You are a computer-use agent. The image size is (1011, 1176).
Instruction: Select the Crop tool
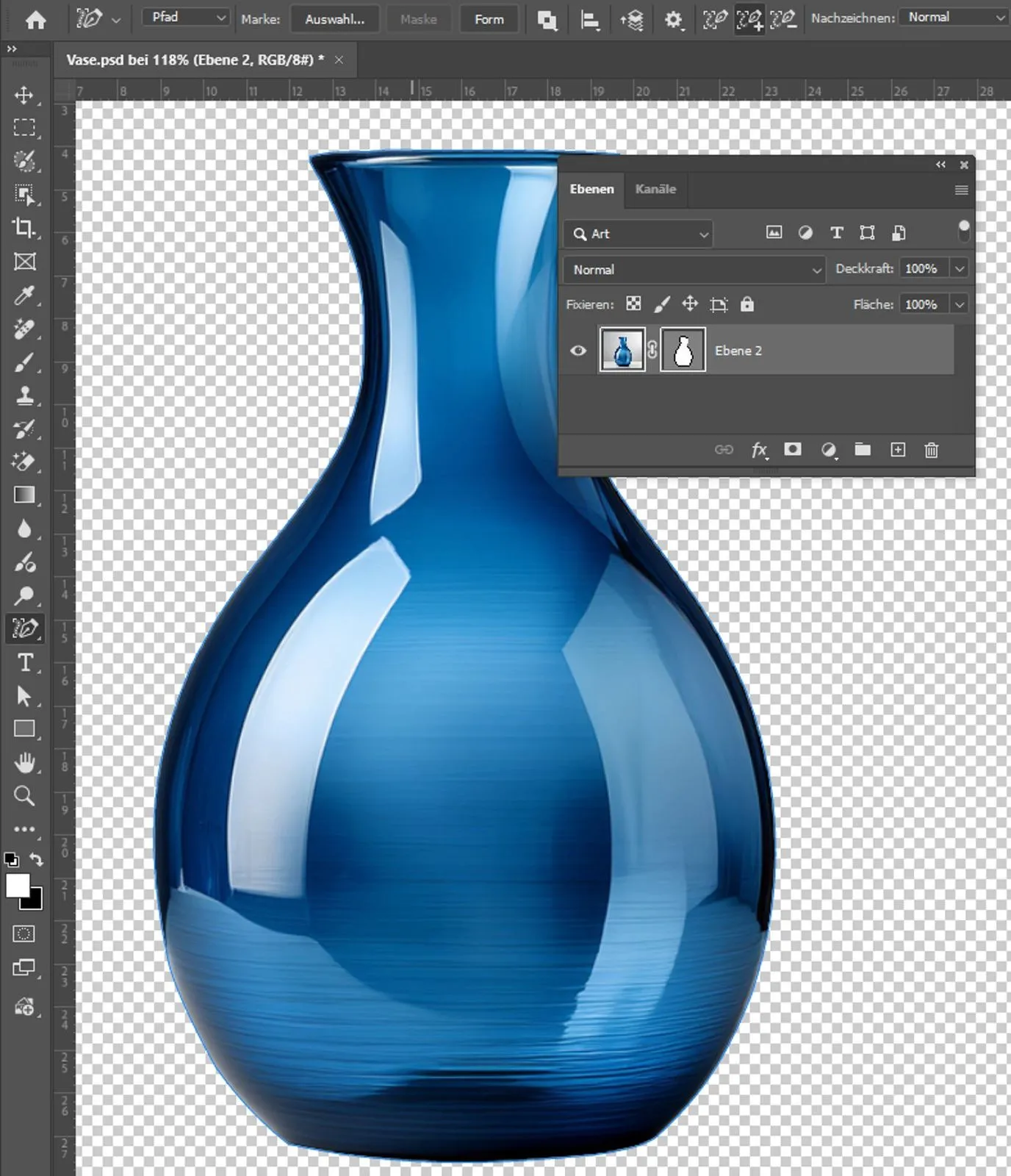point(24,228)
